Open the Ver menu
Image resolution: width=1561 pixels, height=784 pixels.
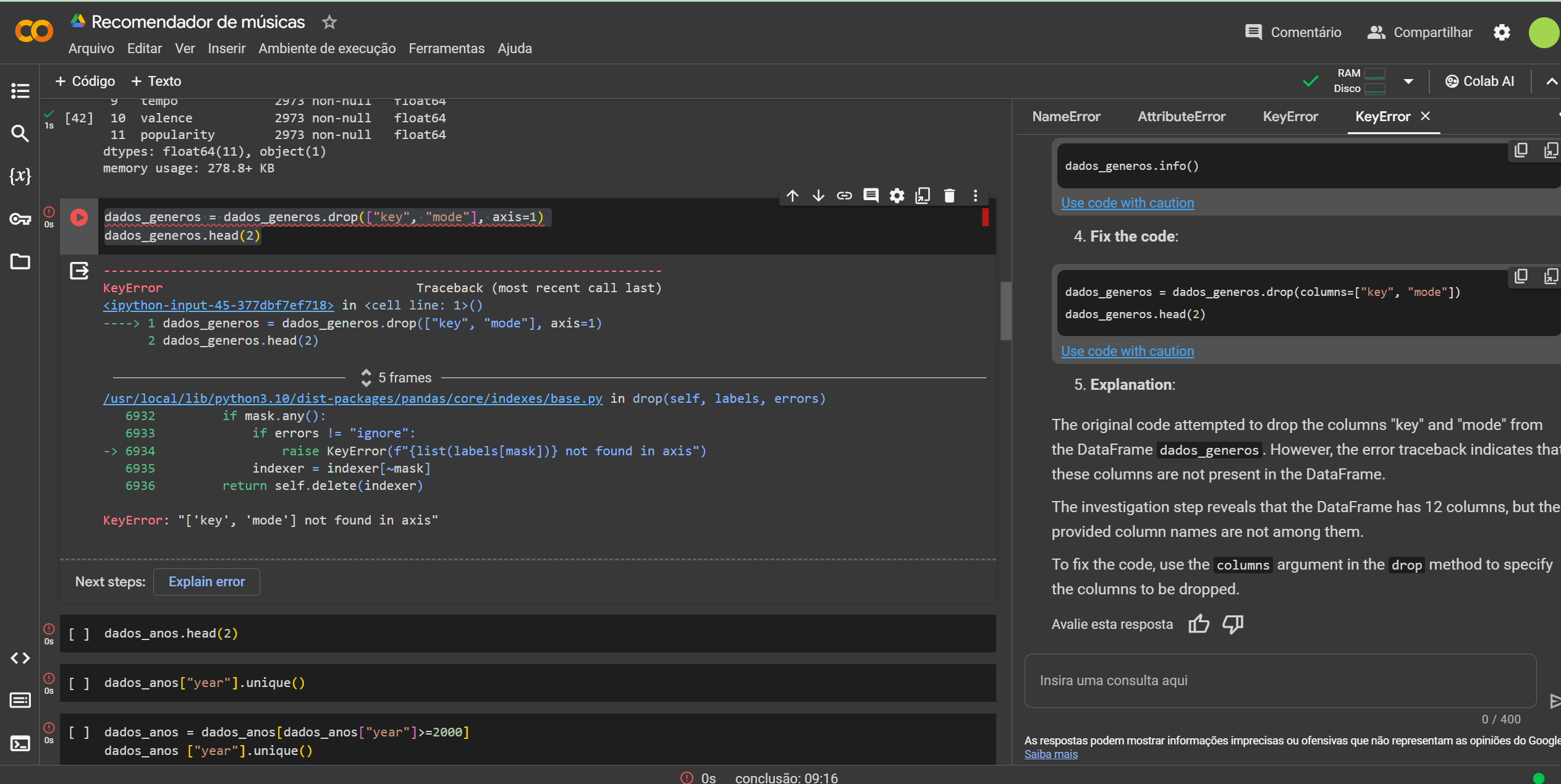tap(185, 48)
